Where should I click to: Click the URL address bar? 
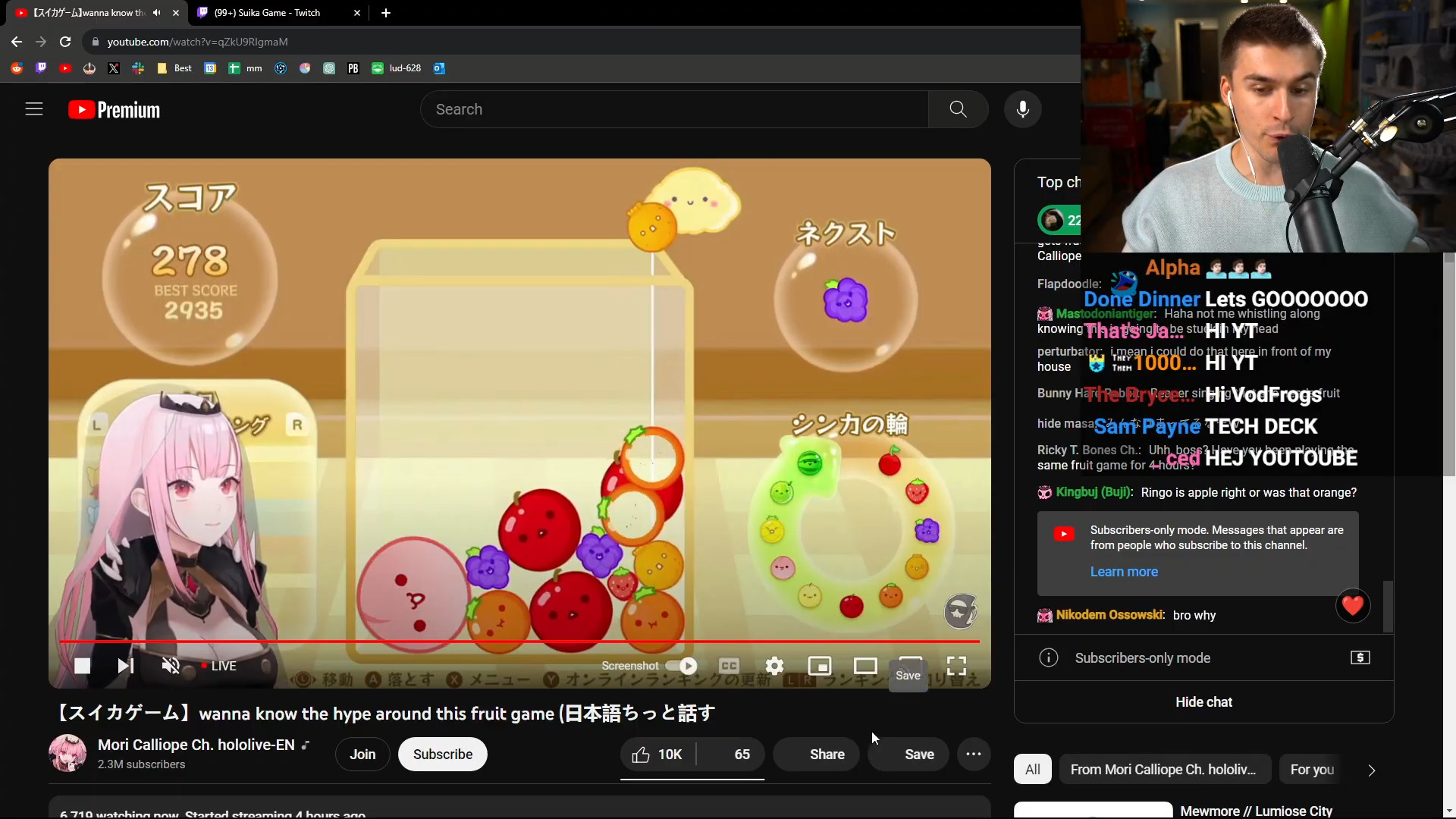pos(576,42)
